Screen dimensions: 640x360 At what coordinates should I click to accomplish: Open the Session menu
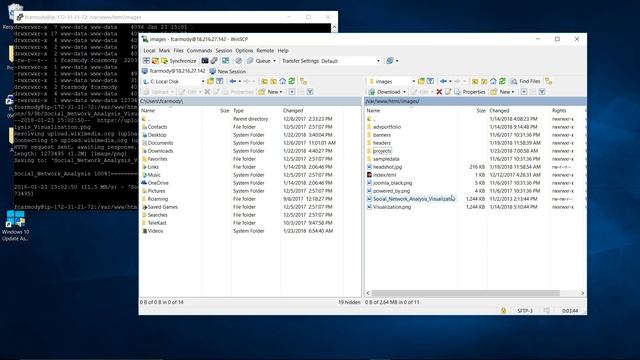point(224,51)
